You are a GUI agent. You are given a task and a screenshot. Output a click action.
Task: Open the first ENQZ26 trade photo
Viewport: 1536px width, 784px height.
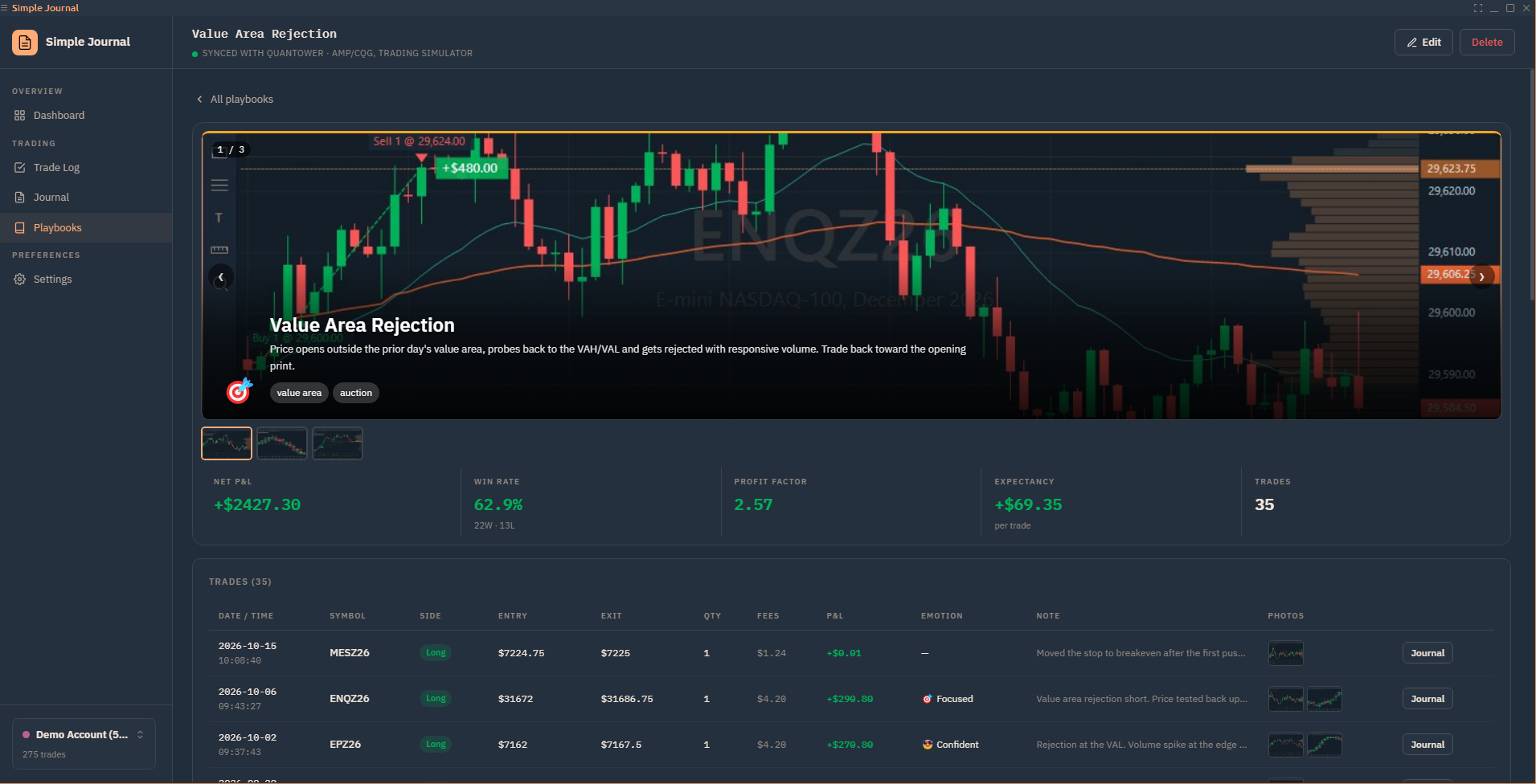(1286, 699)
